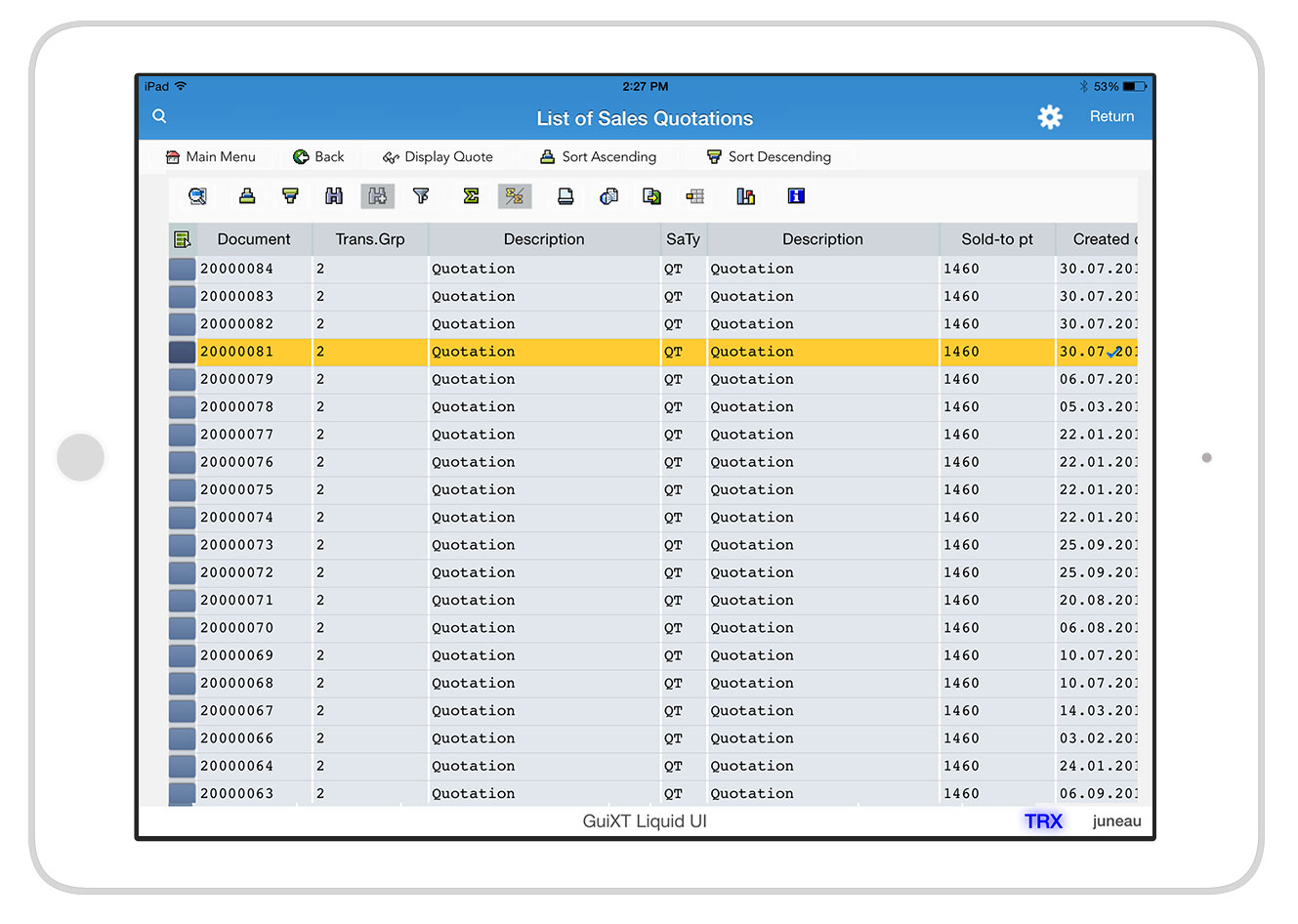Viewport: 1298px width, 924px height.
Task: Select row checkbox for document 20000070
Action: pyautogui.click(x=182, y=628)
